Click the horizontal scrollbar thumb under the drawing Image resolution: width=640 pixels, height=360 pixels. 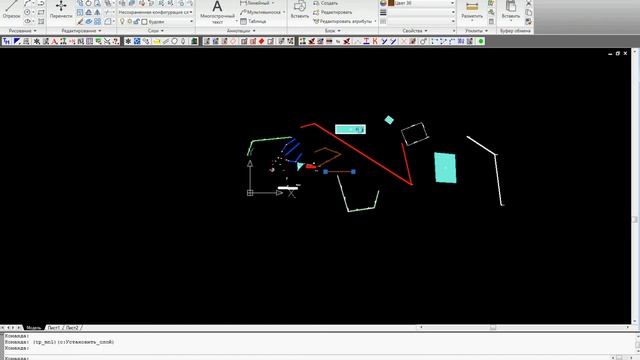[493, 327]
